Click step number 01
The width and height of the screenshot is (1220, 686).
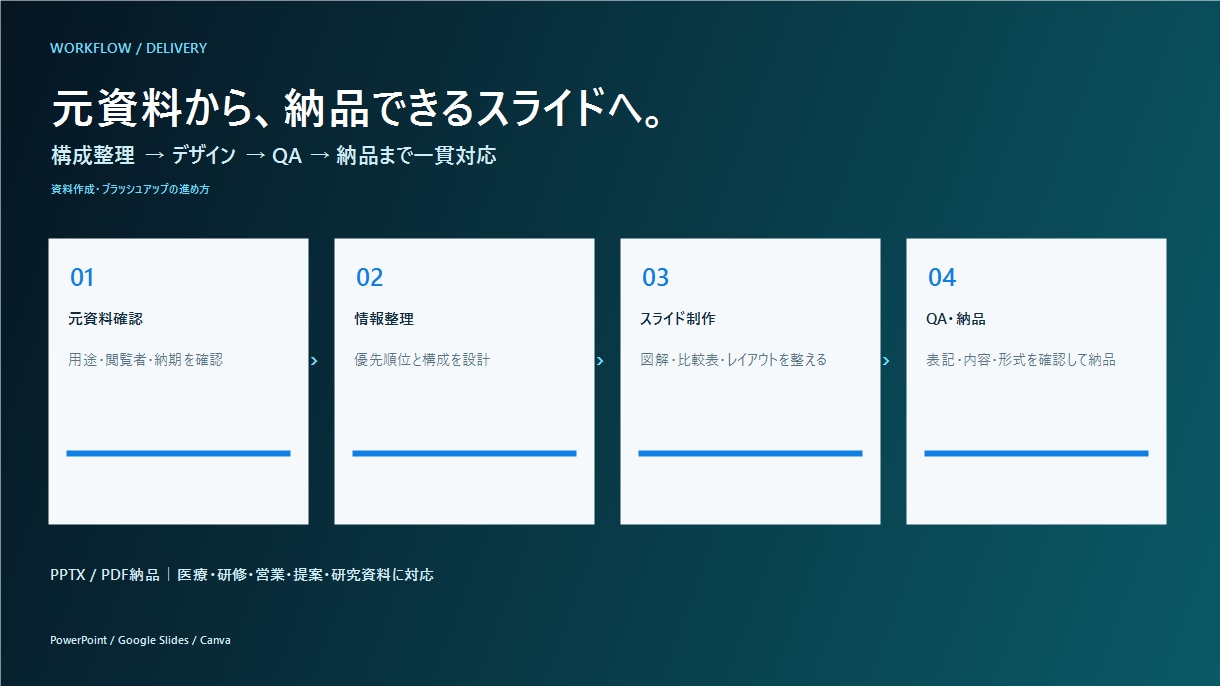point(82,277)
